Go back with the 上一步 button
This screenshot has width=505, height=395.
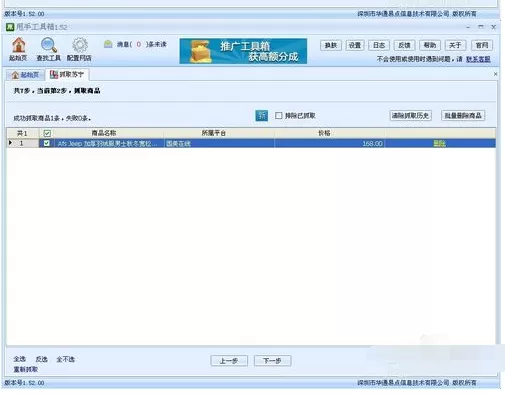pos(229,361)
